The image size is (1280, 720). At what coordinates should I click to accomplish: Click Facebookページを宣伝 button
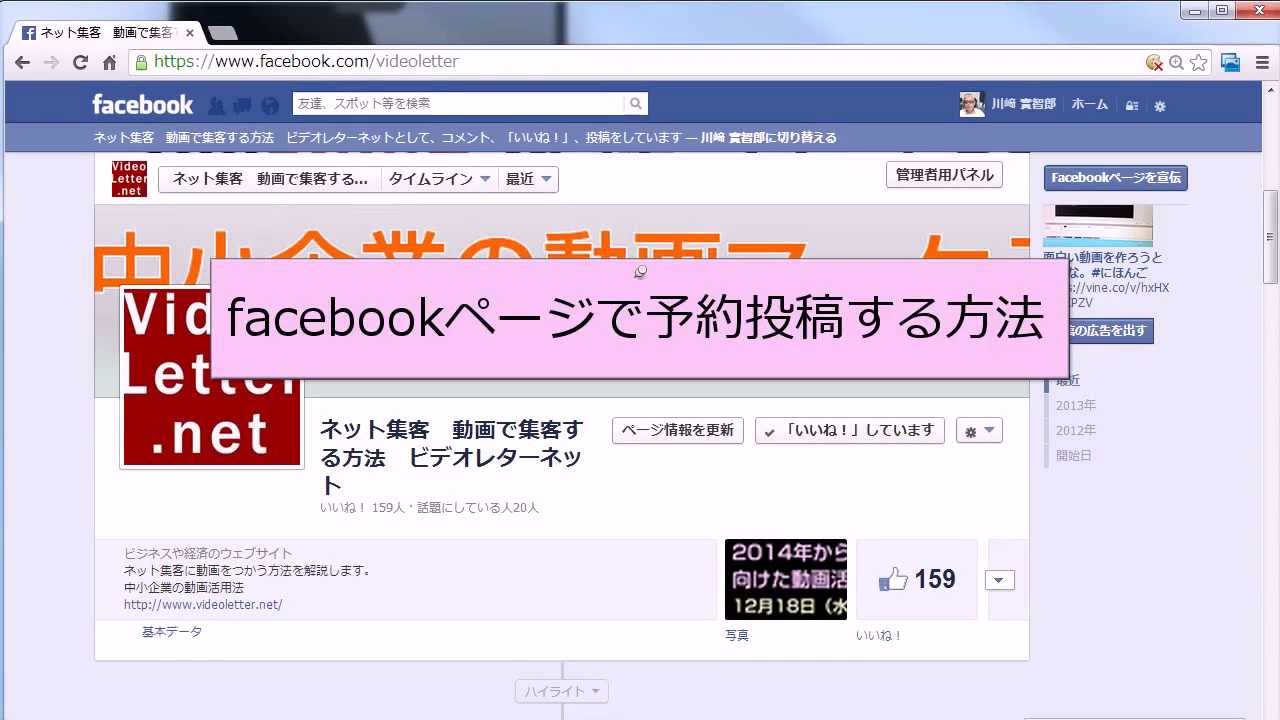tap(1116, 178)
